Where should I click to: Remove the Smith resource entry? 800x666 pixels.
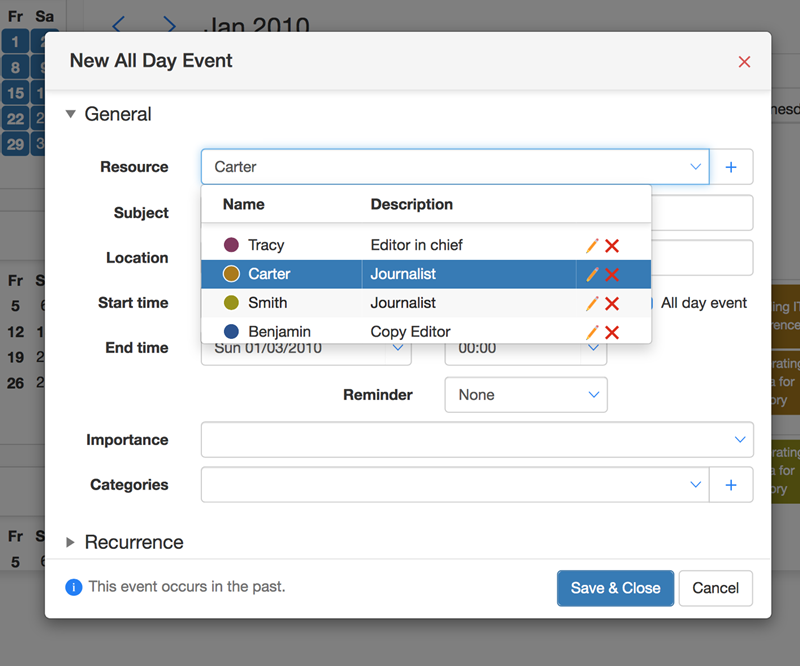[612, 303]
